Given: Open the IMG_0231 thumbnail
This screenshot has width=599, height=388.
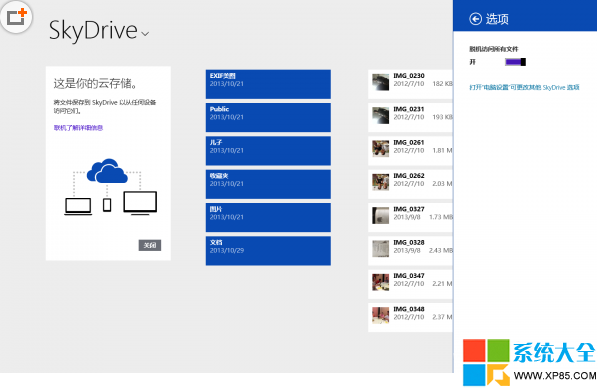Looking at the screenshot, I should coord(380,115).
